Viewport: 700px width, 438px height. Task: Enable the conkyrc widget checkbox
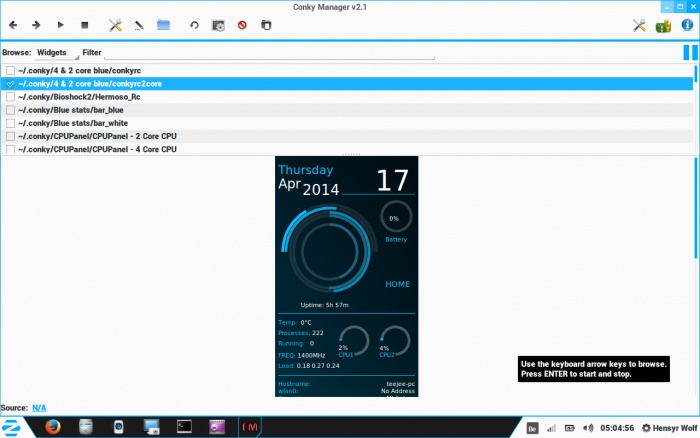10,71
